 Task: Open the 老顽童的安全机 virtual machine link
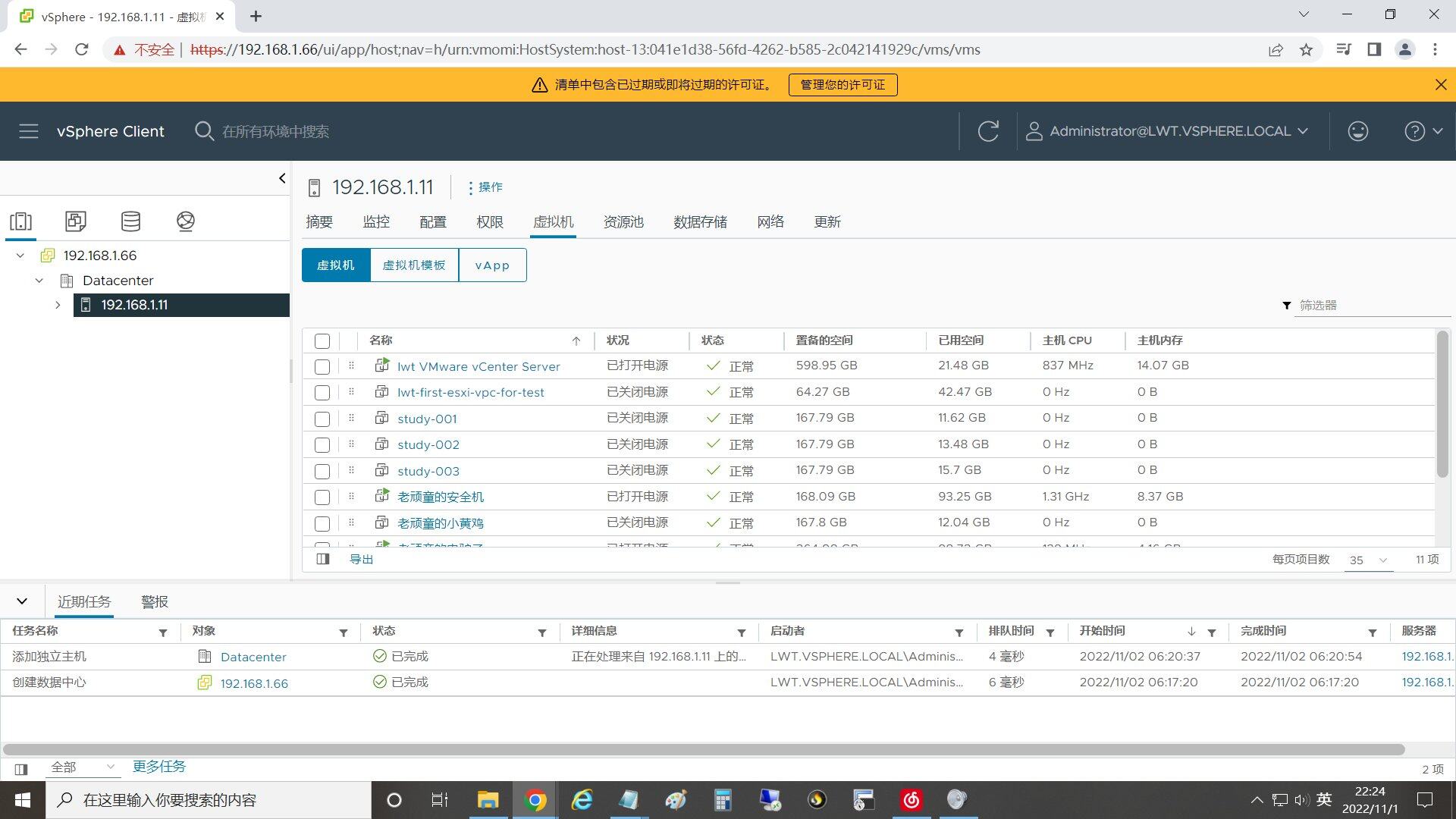point(441,497)
